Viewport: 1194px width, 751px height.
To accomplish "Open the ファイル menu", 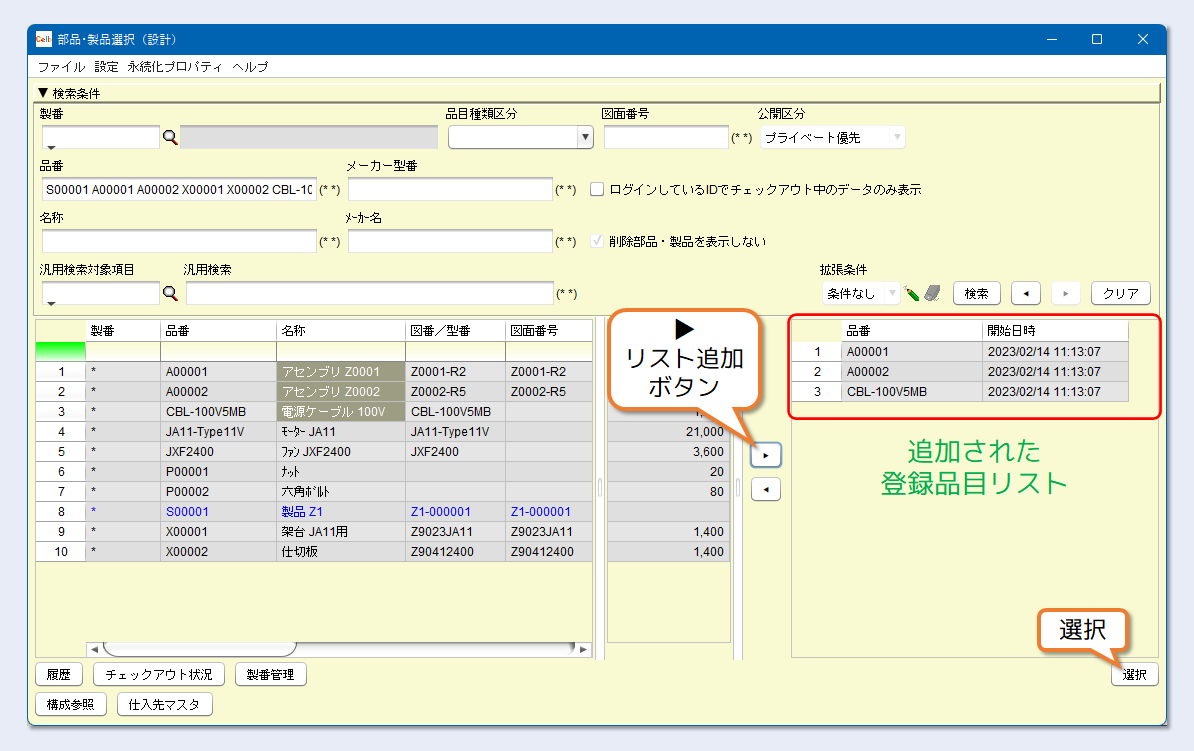I will tap(62, 67).
